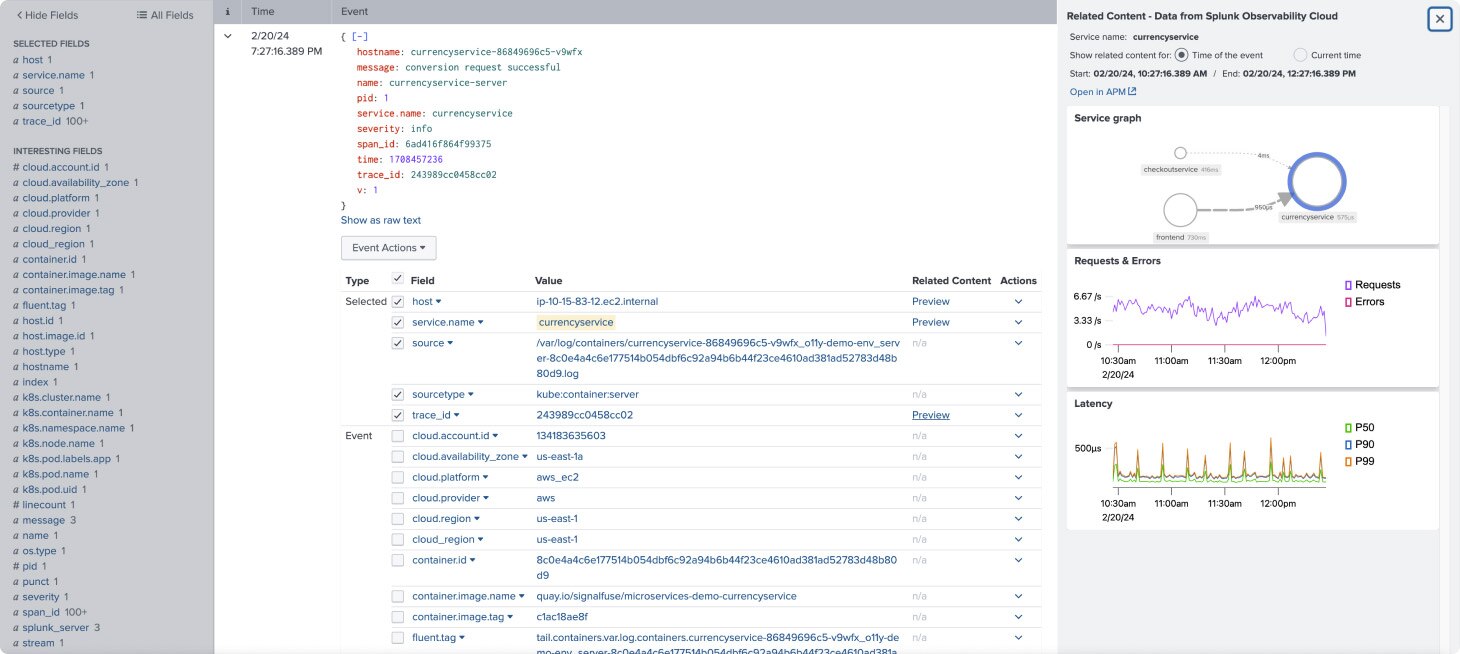The width and height of the screenshot is (1460, 654).
Task: Select the Current time radio button
Action: click(x=1299, y=54)
